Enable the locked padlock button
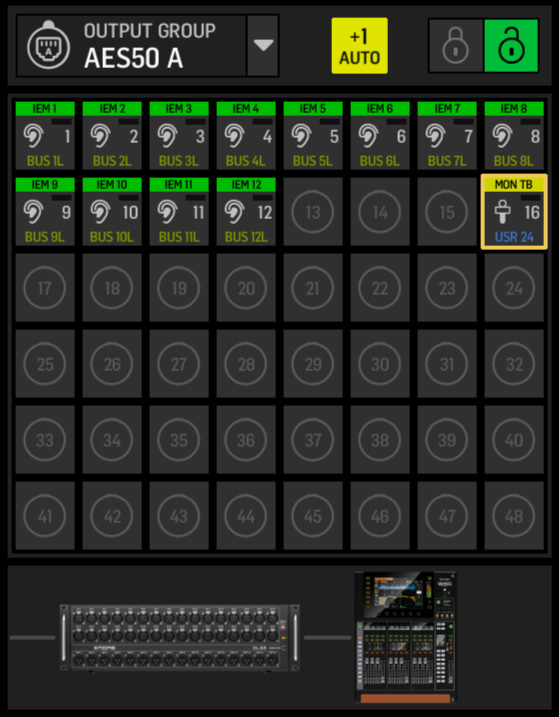Image resolution: width=559 pixels, height=717 pixels. click(456, 46)
